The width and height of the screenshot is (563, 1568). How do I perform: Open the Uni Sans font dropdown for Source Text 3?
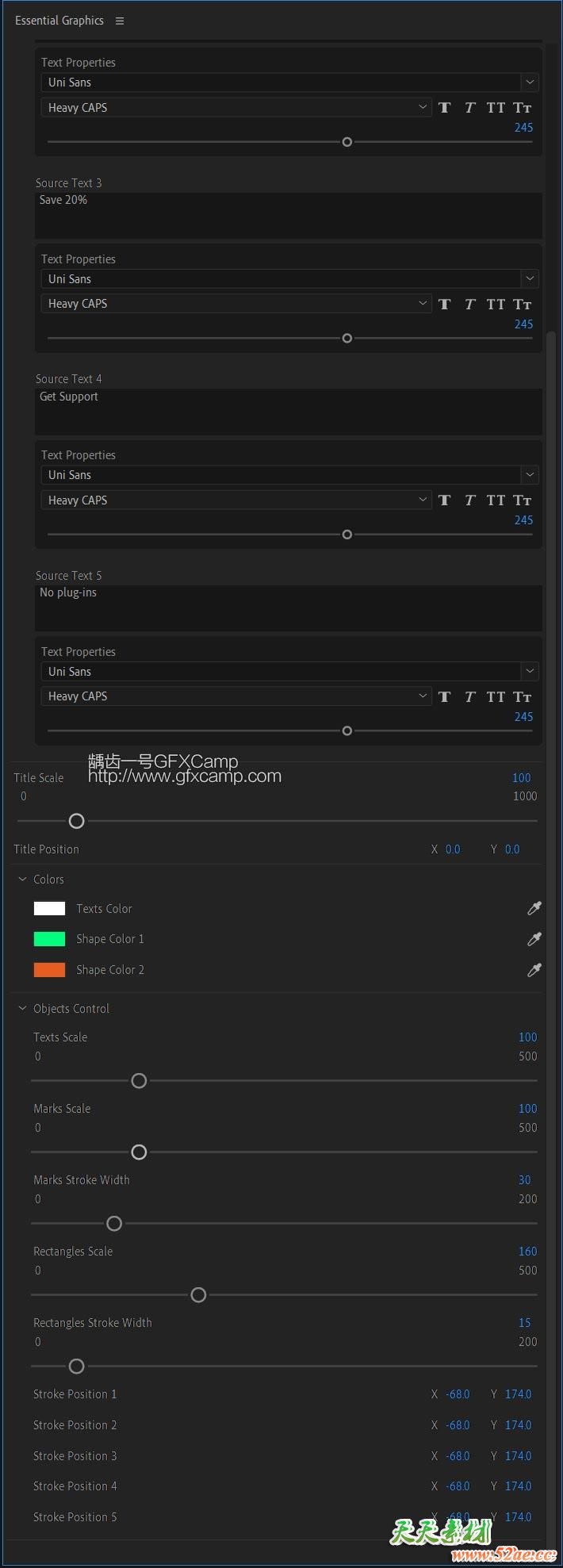point(530,278)
